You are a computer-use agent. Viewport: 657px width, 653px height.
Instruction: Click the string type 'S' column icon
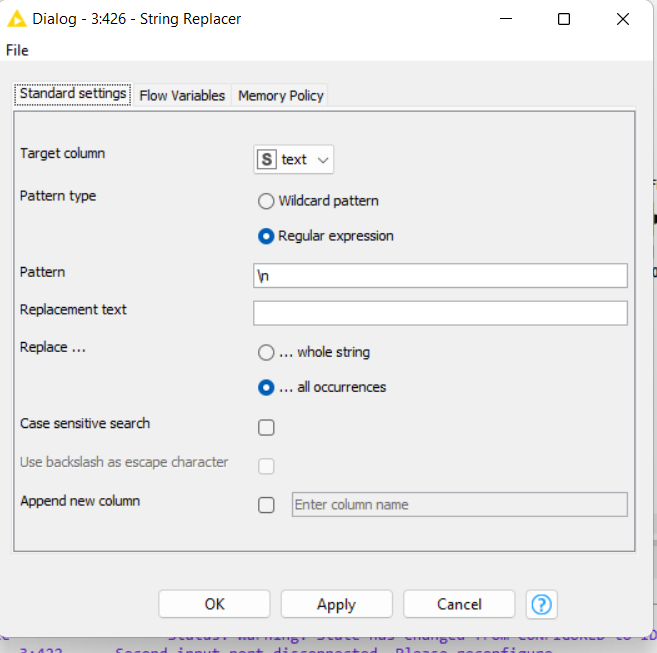pos(267,160)
